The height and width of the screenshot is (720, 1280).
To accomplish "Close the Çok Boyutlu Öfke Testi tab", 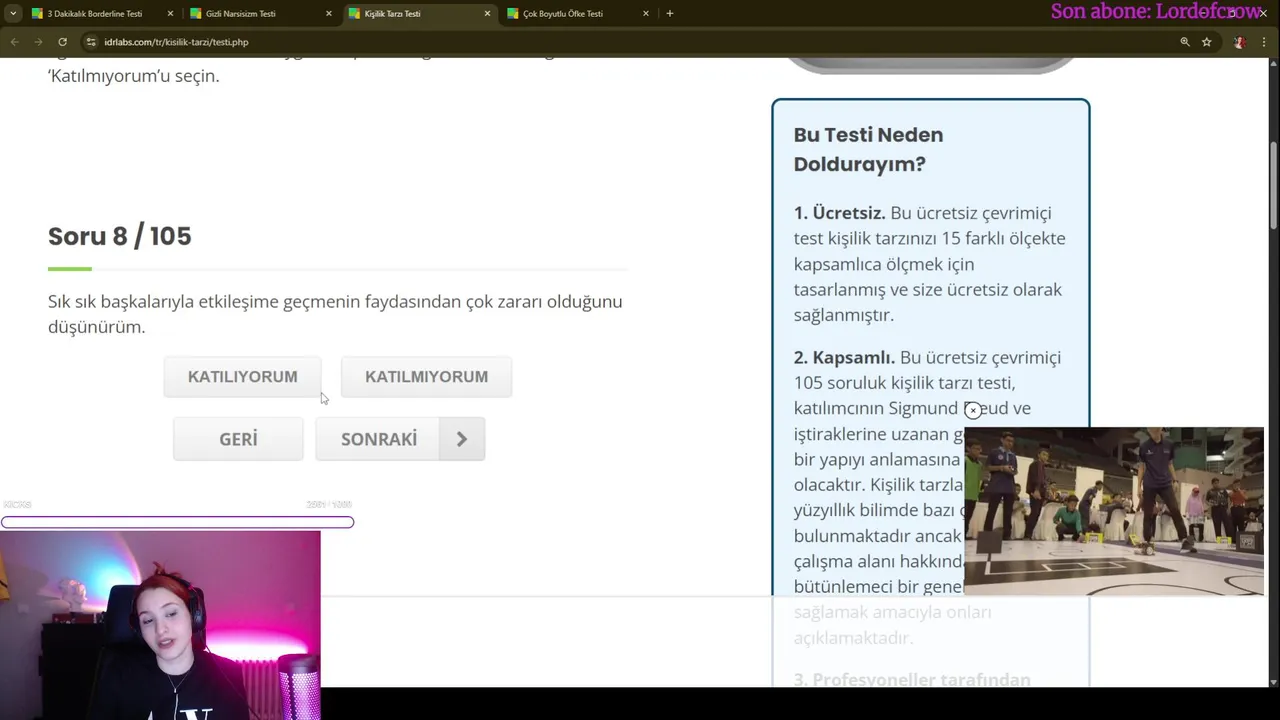I will tap(645, 14).
